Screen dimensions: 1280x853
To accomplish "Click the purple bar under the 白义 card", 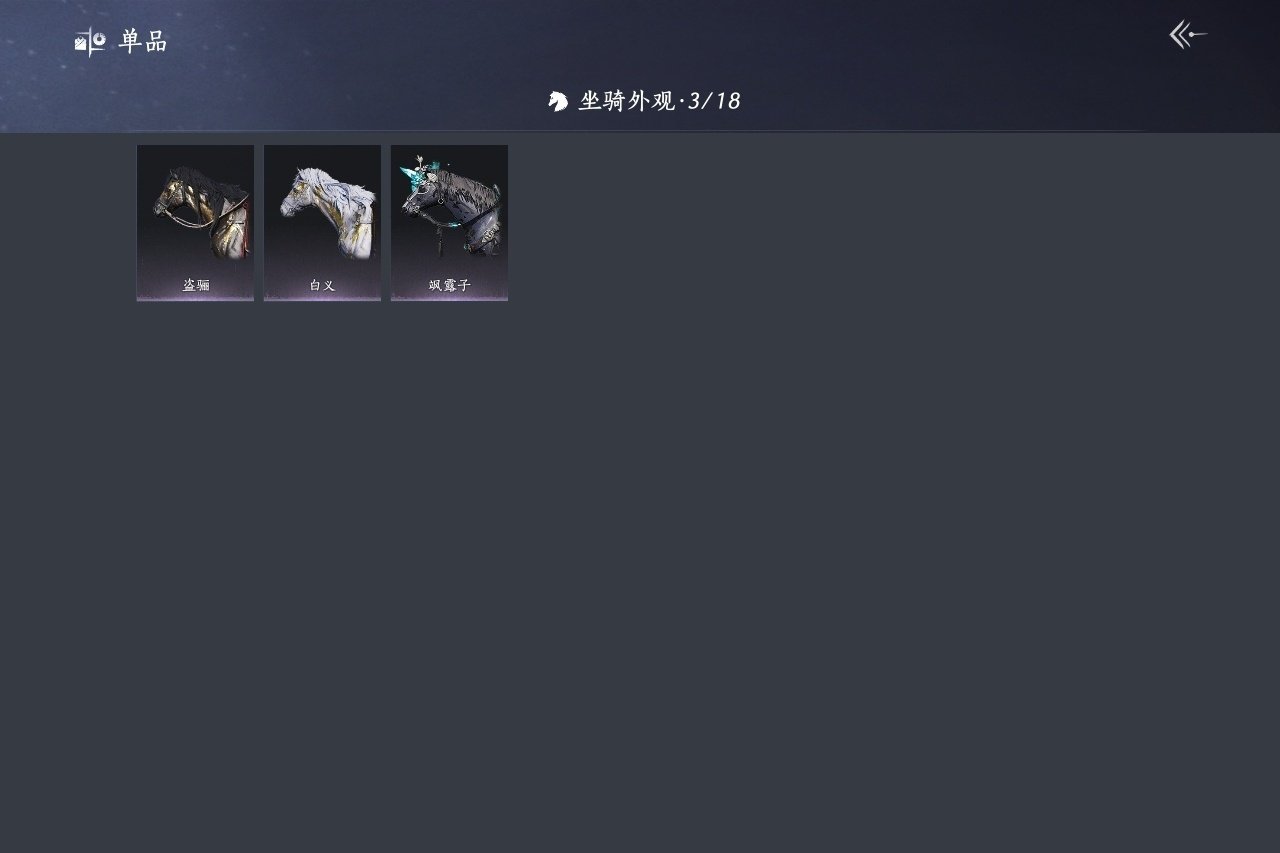I will pos(322,298).
